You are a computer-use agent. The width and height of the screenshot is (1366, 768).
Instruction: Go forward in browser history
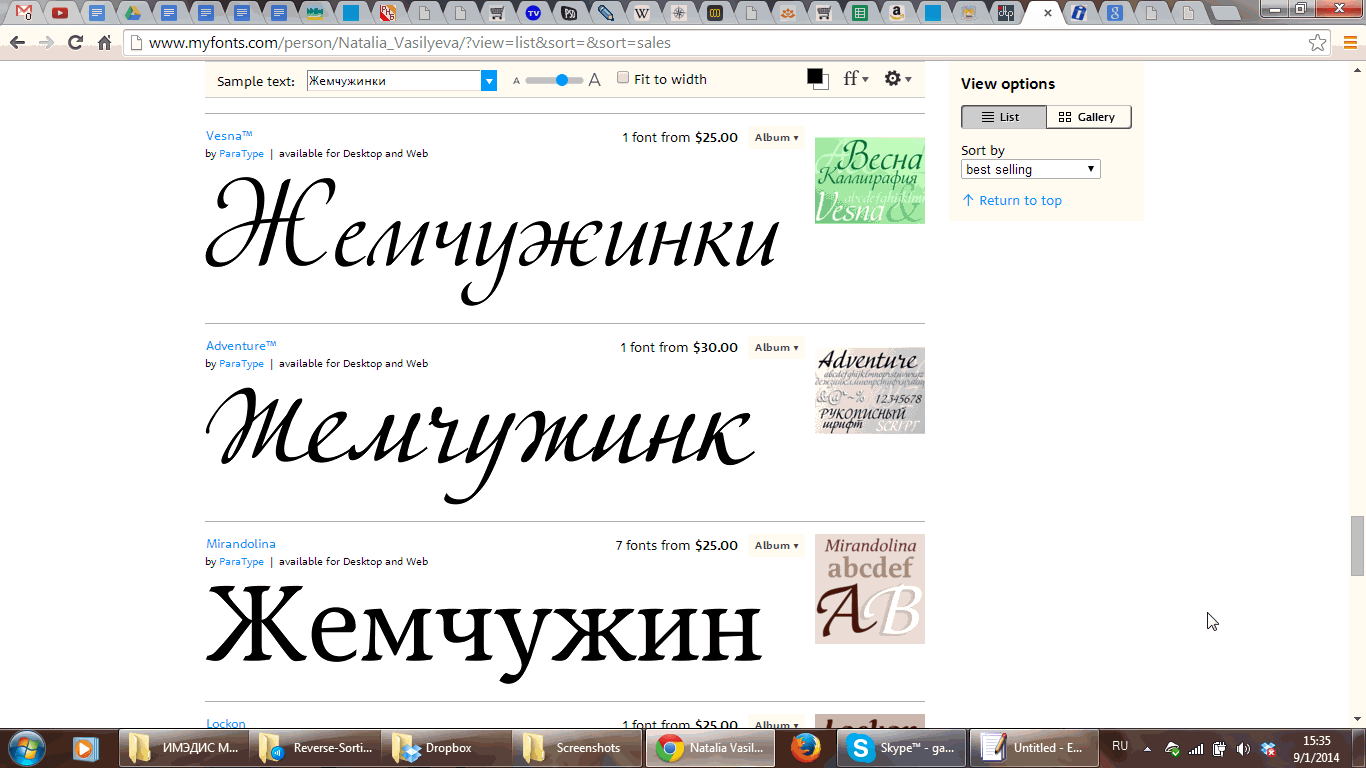click(x=46, y=43)
